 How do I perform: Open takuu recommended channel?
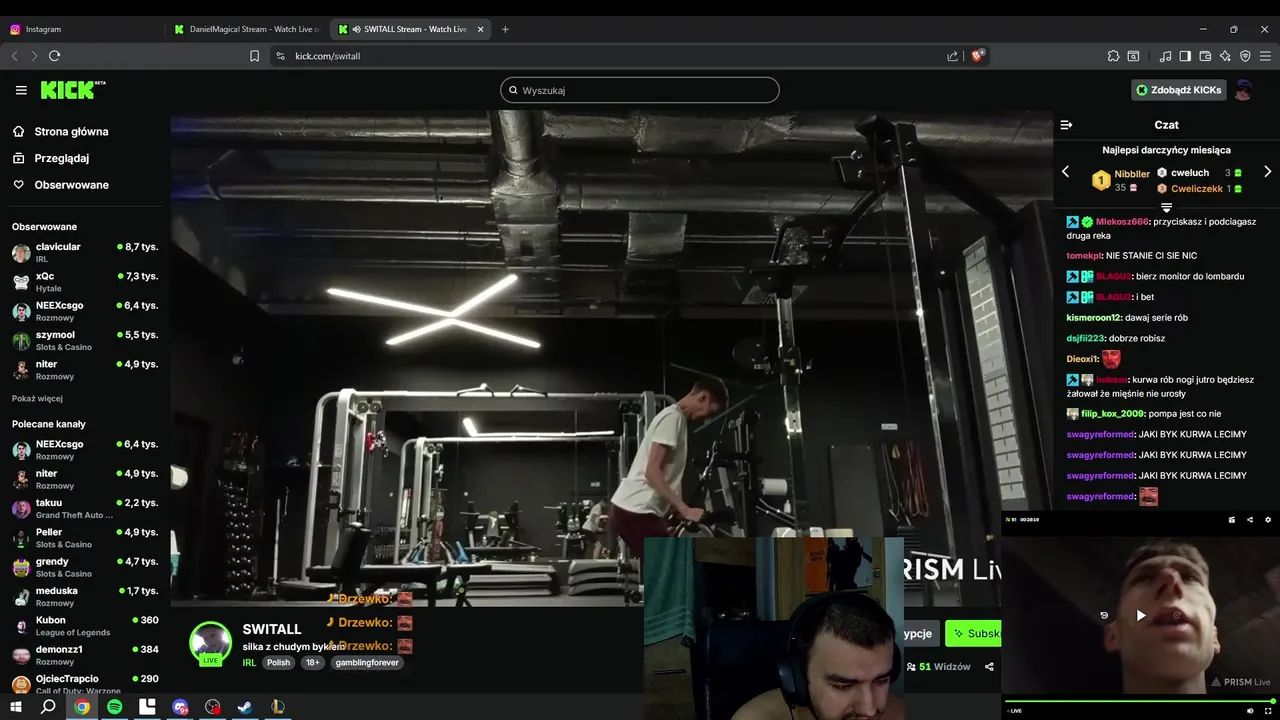tap(85, 508)
